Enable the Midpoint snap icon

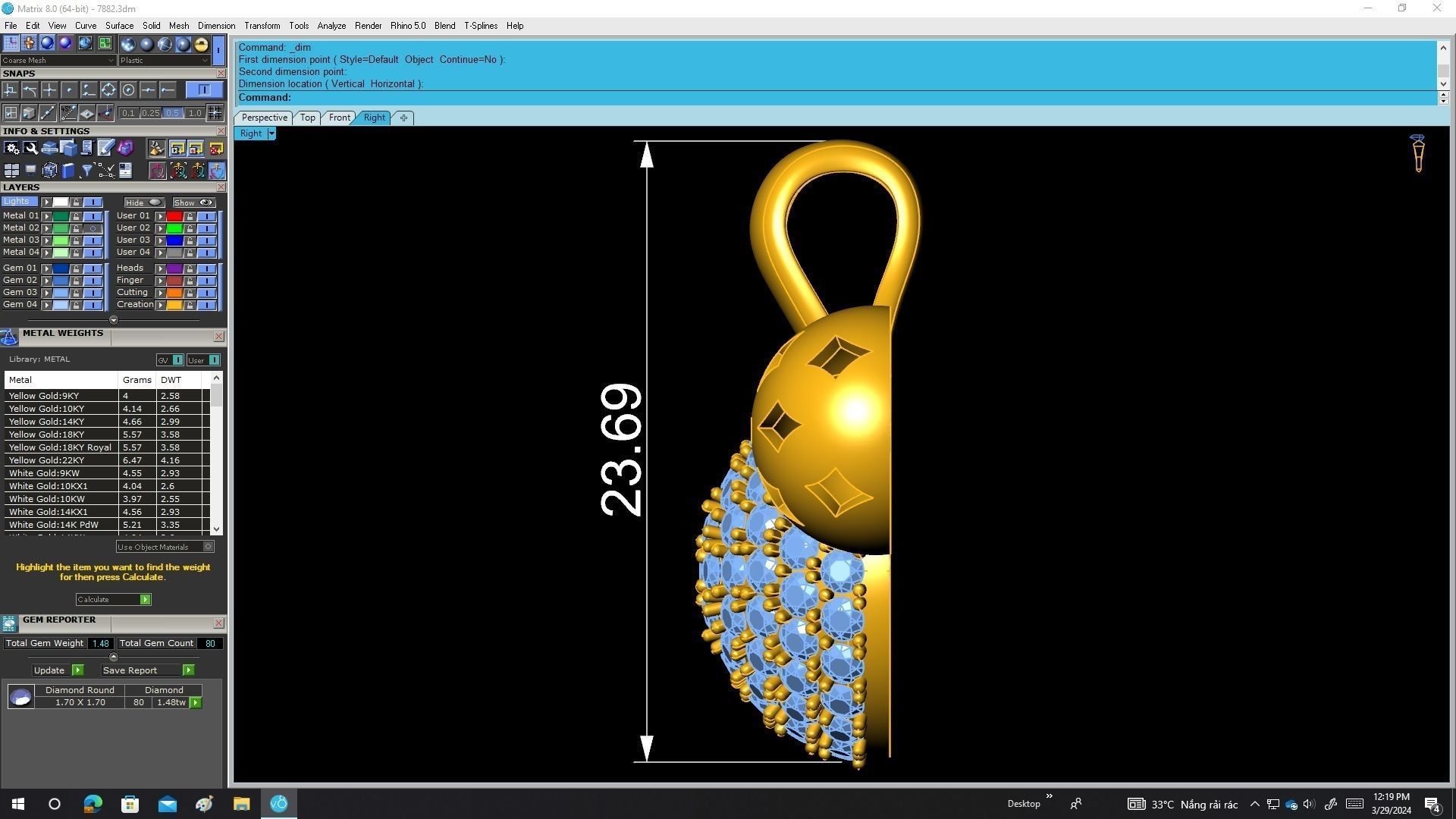[x=149, y=89]
